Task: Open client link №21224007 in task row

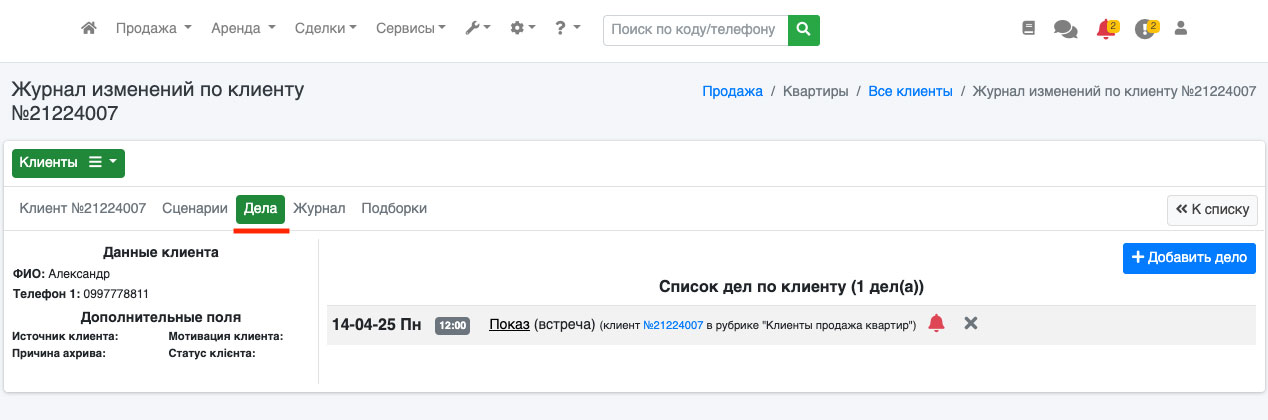Action: [673, 325]
